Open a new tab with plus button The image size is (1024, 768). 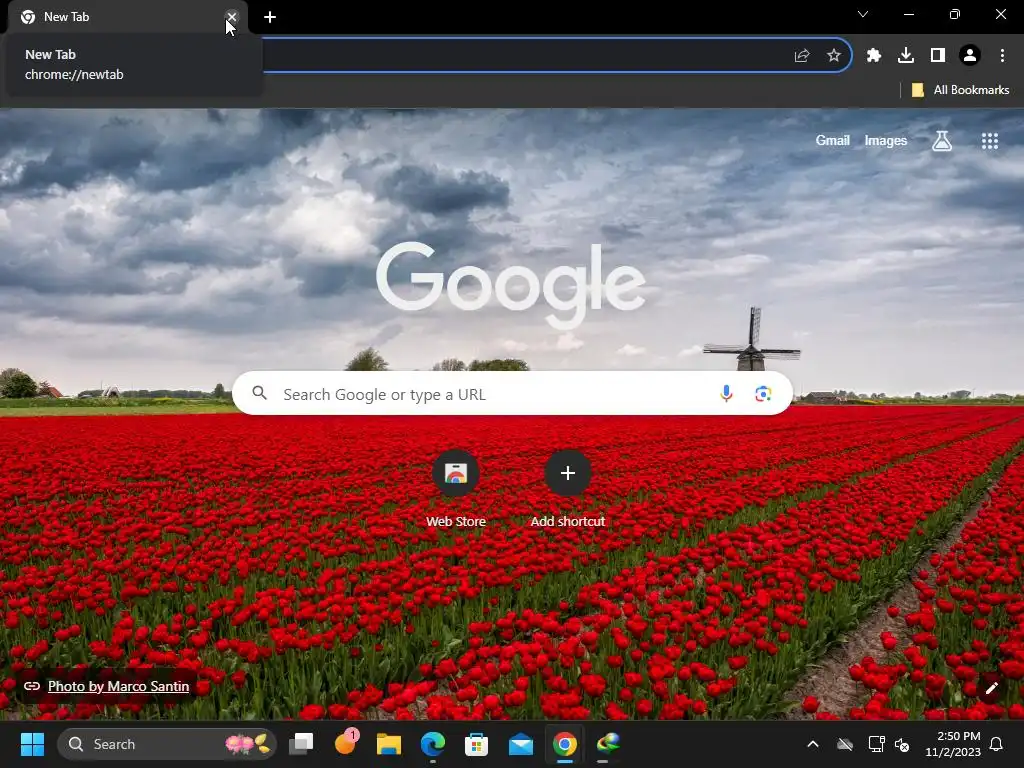270,17
